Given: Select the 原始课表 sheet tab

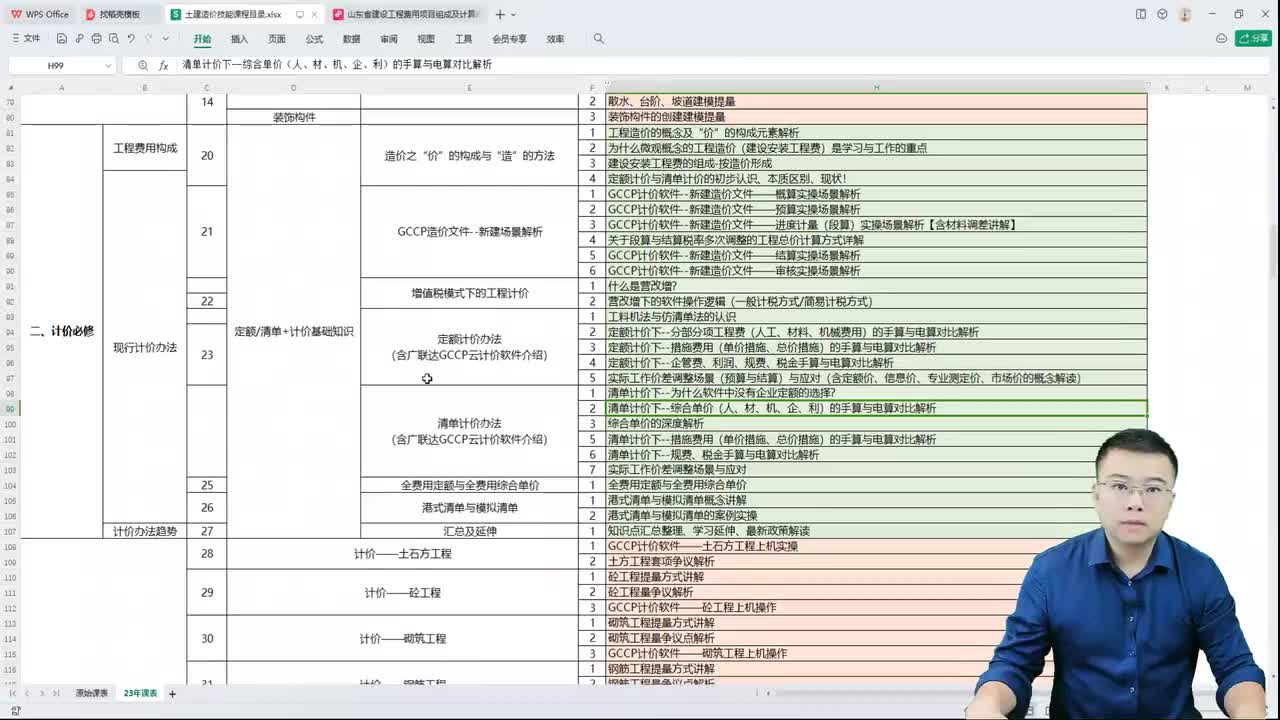Looking at the screenshot, I should (x=92, y=693).
